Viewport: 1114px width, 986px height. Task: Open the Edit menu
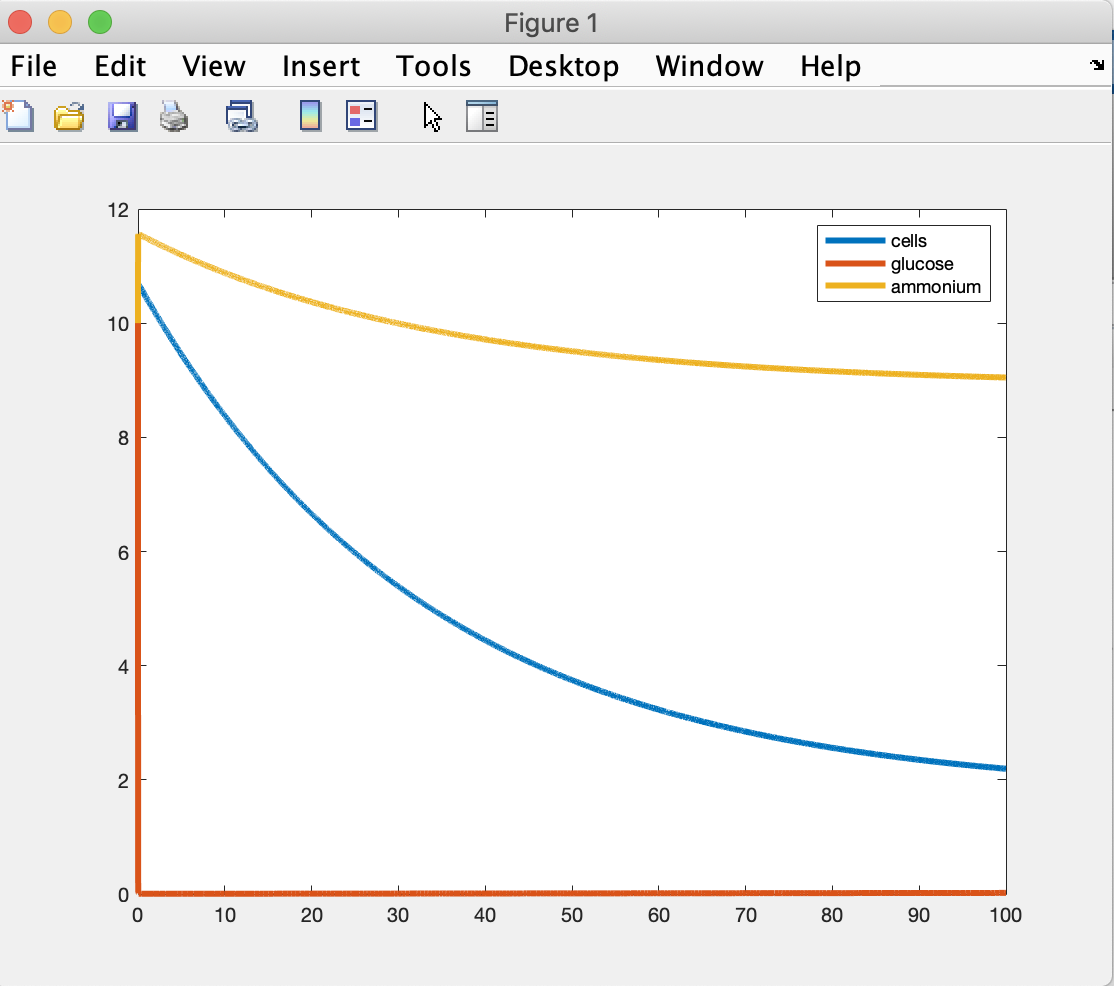(120, 67)
